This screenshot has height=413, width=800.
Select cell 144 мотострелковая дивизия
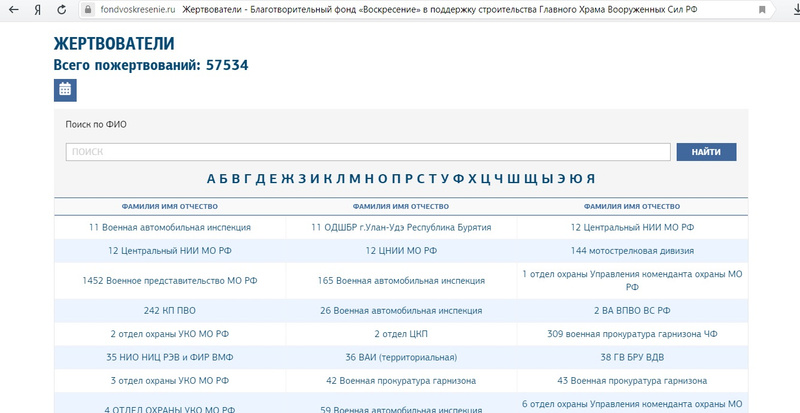[632, 251]
